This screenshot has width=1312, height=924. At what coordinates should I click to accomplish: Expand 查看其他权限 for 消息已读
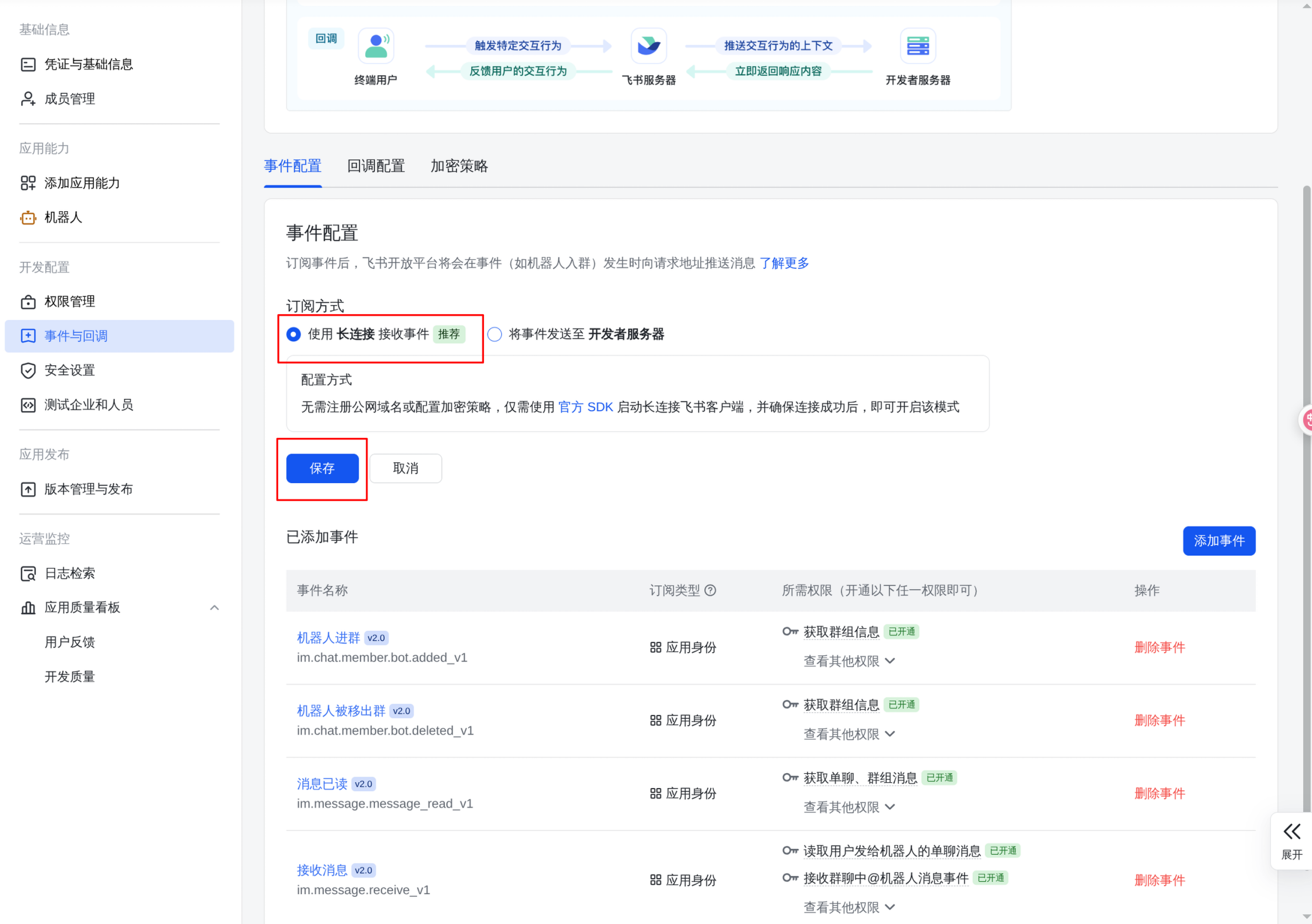click(849, 807)
